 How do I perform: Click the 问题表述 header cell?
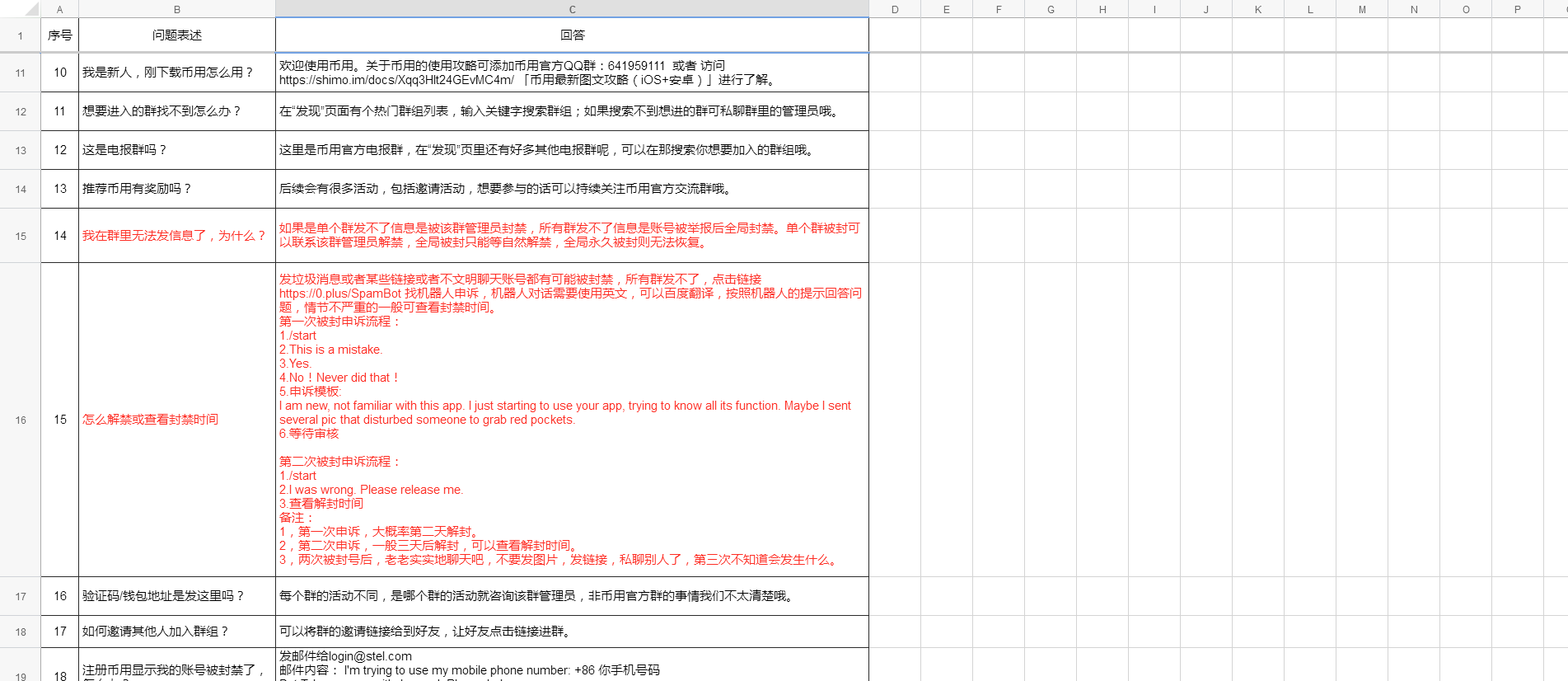177,35
